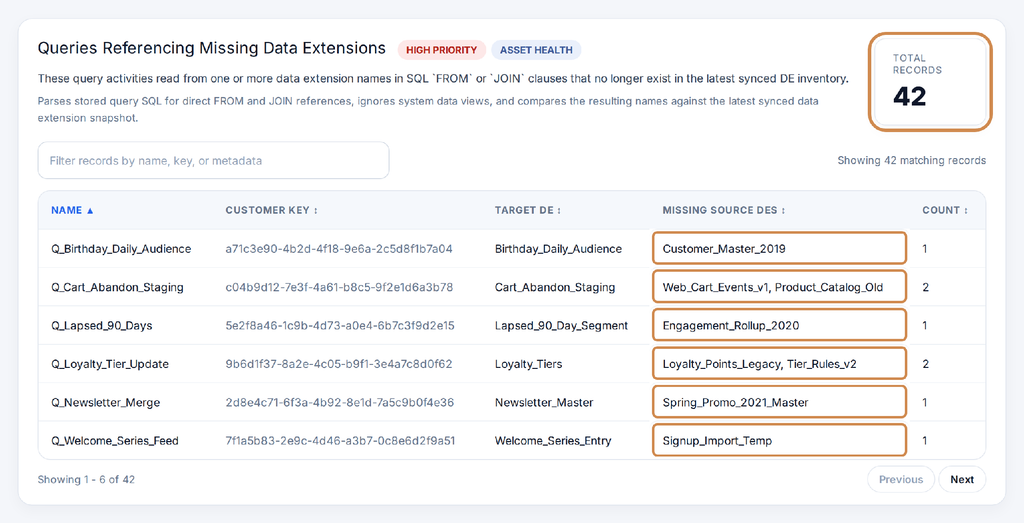Click target DE Cart_Abandon_Staging

point(555,287)
